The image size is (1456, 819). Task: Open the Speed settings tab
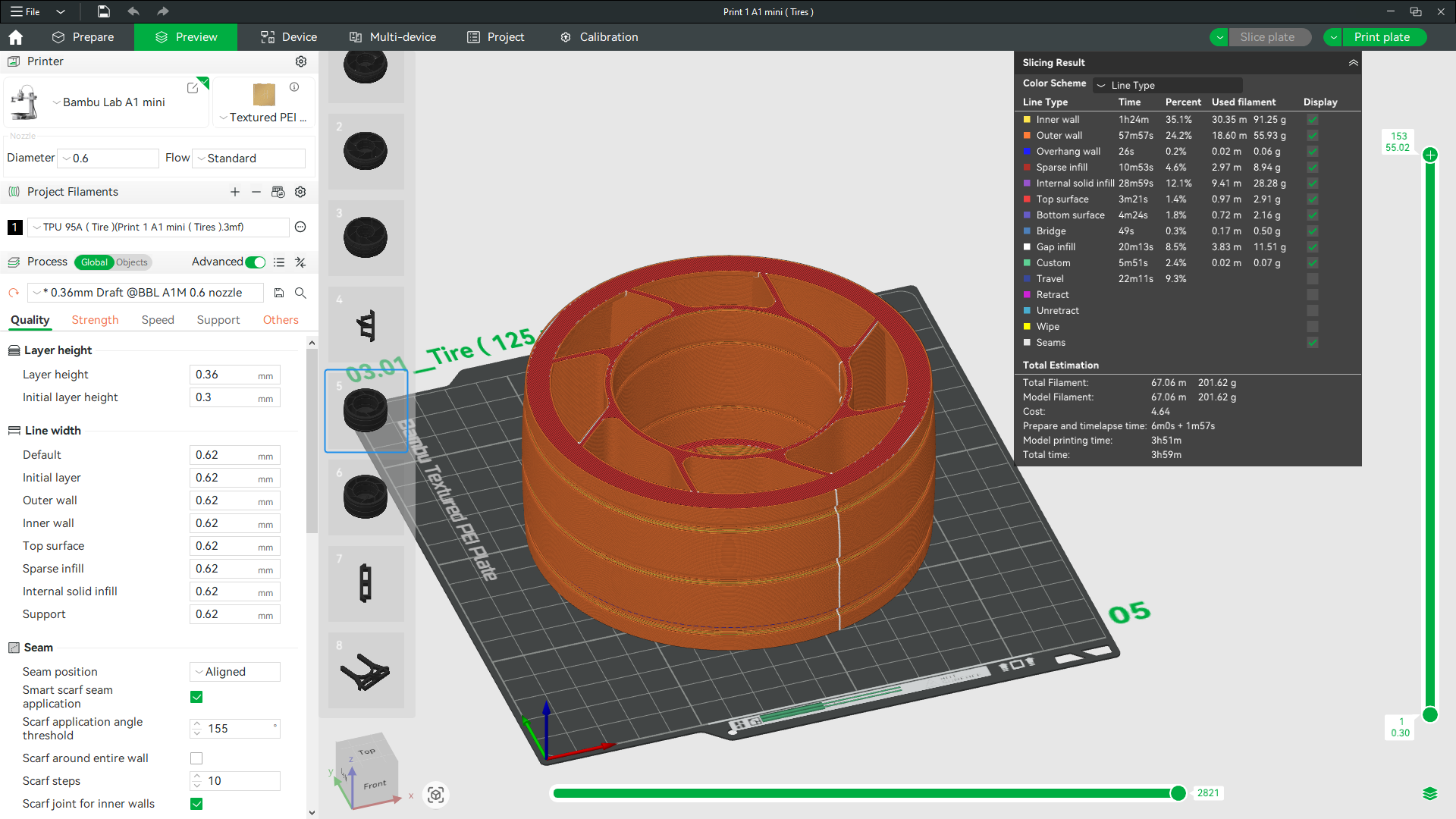coord(158,320)
